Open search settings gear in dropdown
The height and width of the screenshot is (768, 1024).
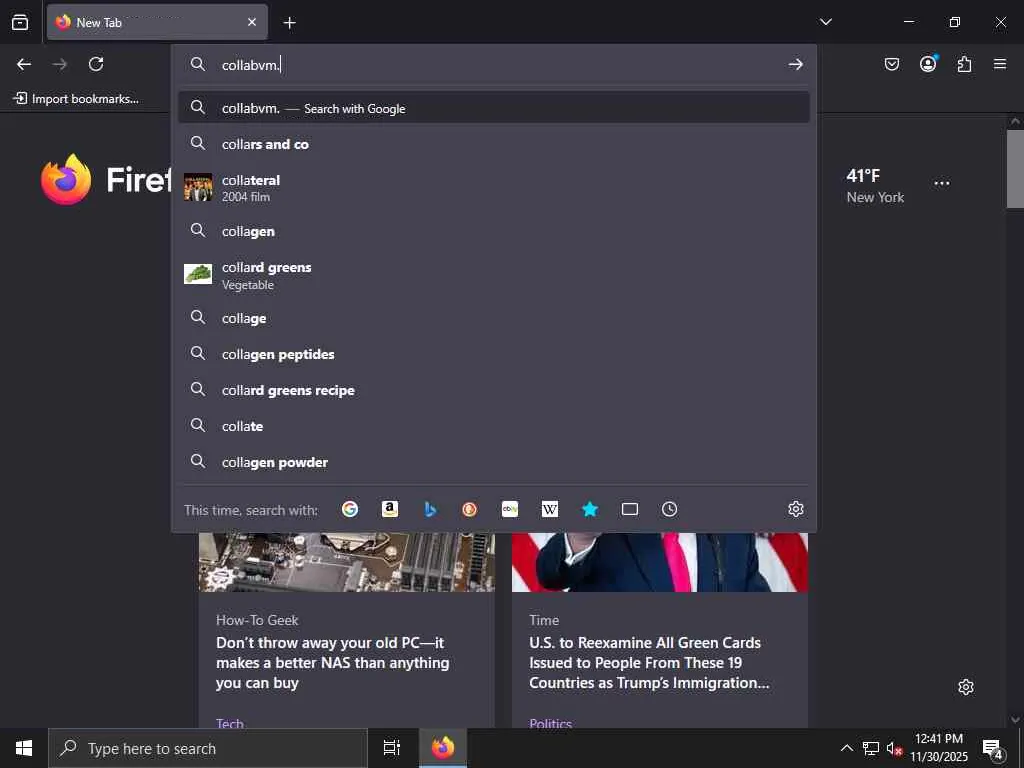click(x=795, y=509)
